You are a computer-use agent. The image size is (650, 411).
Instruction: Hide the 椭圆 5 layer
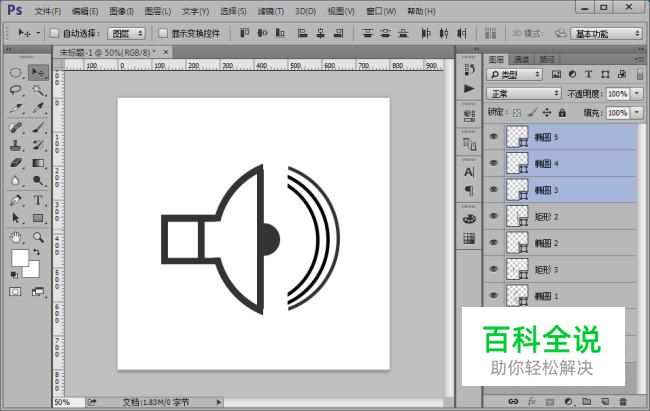[494, 136]
